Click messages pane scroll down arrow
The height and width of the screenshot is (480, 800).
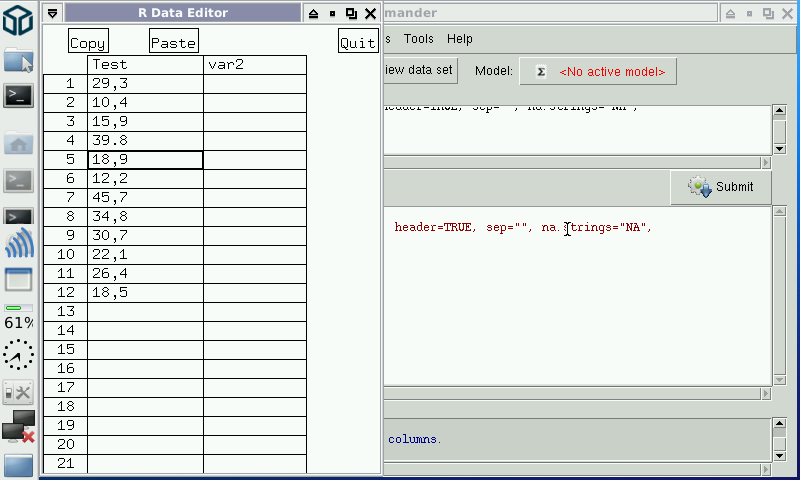click(x=780, y=456)
